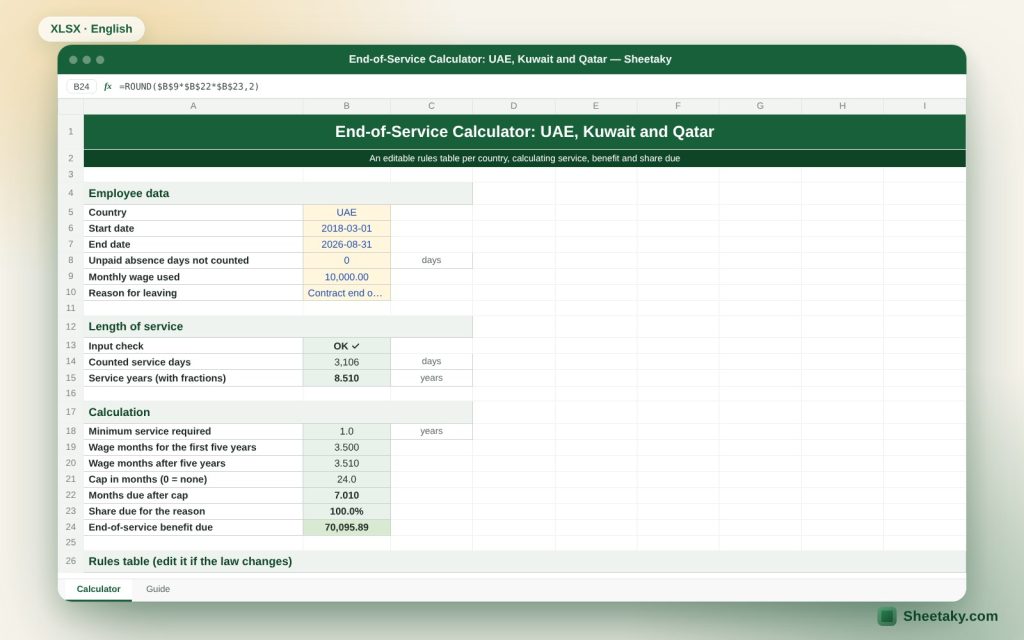Select the Input check label
Image resolution: width=1024 pixels, height=640 pixels.
(193, 346)
